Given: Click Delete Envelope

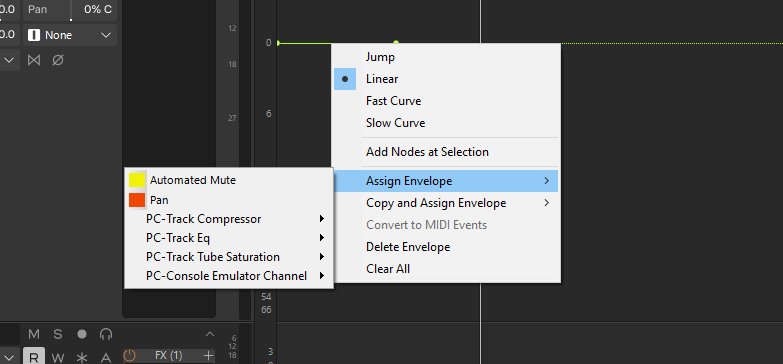Looking at the screenshot, I should tap(446, 247).
